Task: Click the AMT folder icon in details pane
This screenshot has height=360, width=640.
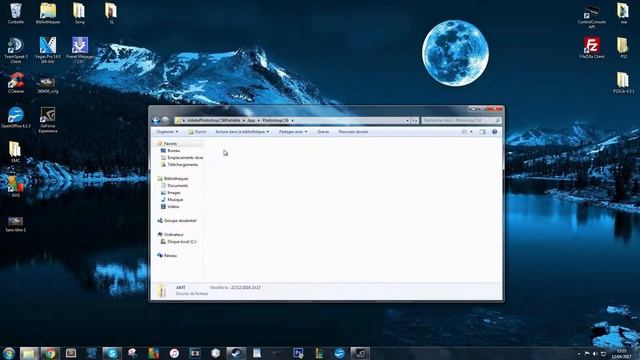Action: [162, 290]
